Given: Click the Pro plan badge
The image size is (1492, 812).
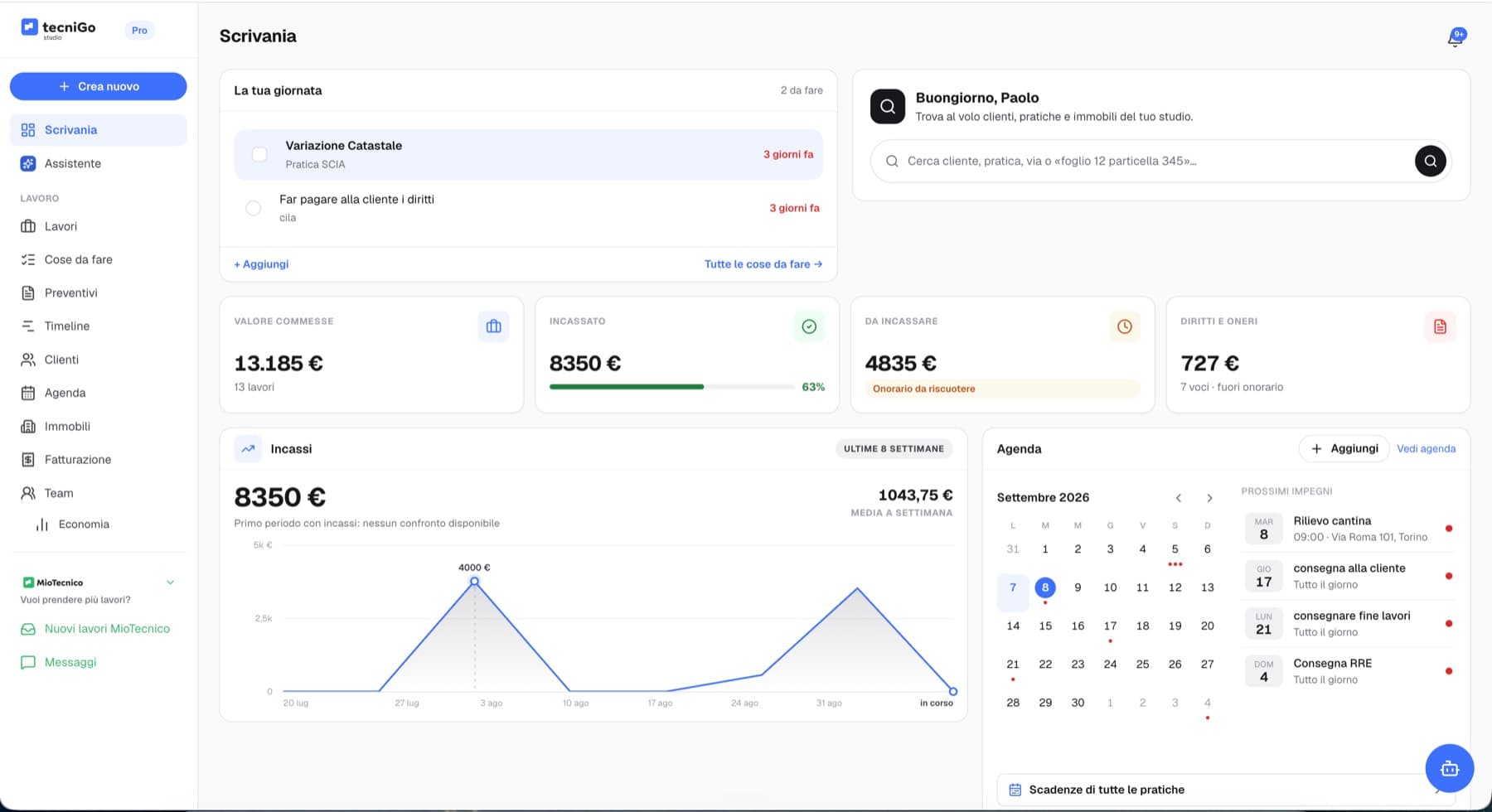Looking at the screenshot, I should (139, 31).
